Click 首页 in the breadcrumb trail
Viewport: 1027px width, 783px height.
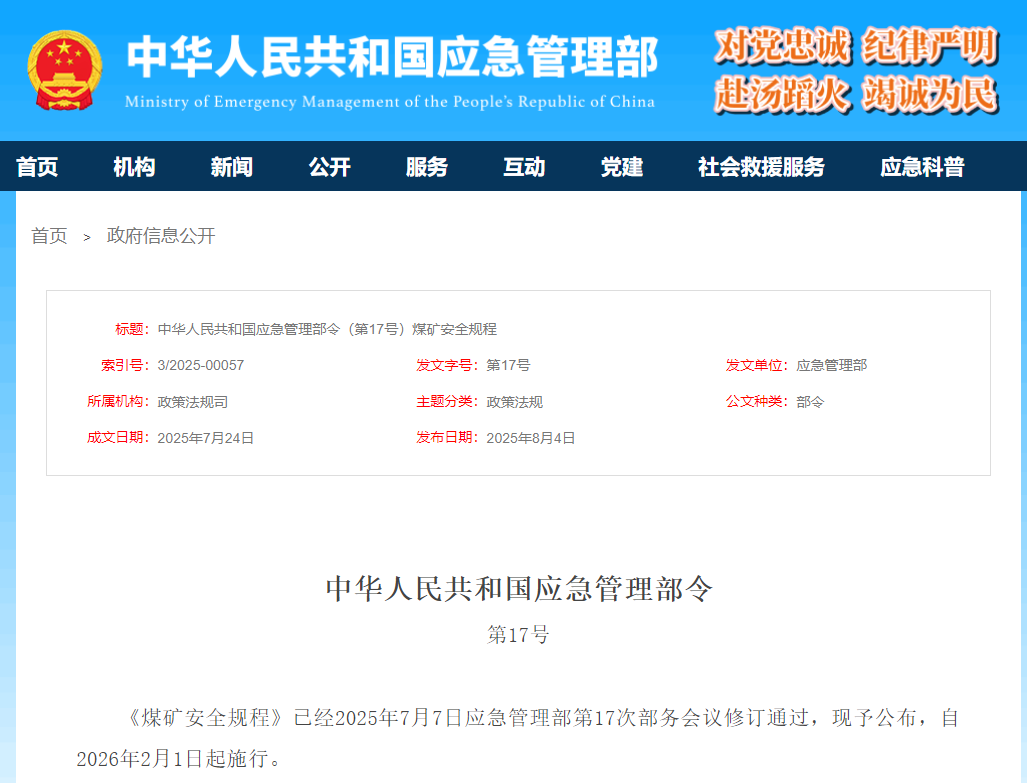(x=47, y=236)
